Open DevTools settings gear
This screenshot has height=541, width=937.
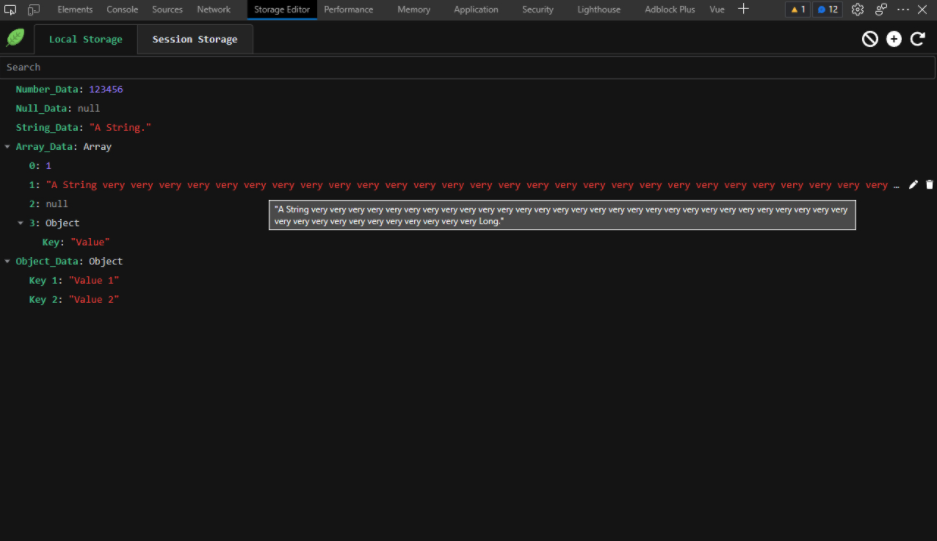coord(857,9)
